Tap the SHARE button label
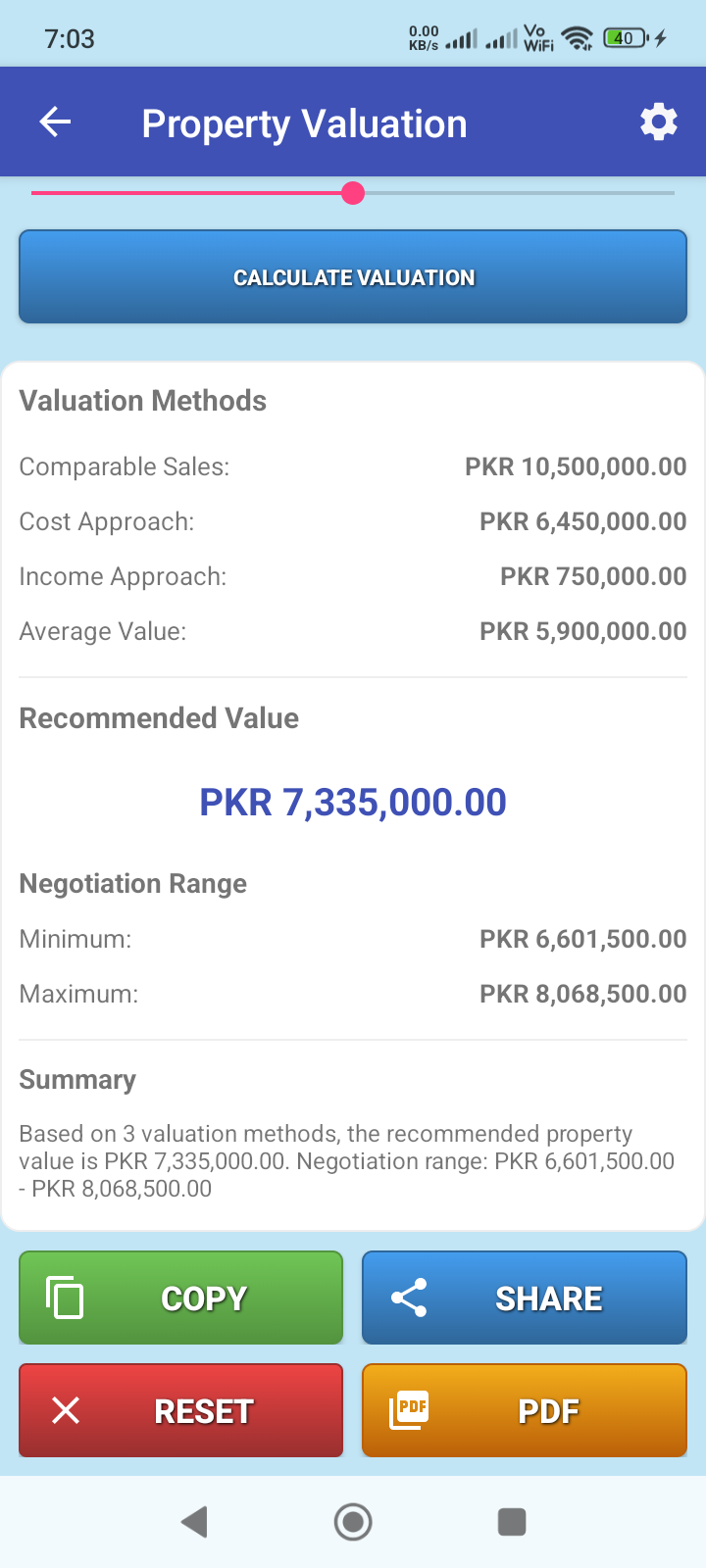Screen dimensions: 706x1568 tap(548, 1298)
